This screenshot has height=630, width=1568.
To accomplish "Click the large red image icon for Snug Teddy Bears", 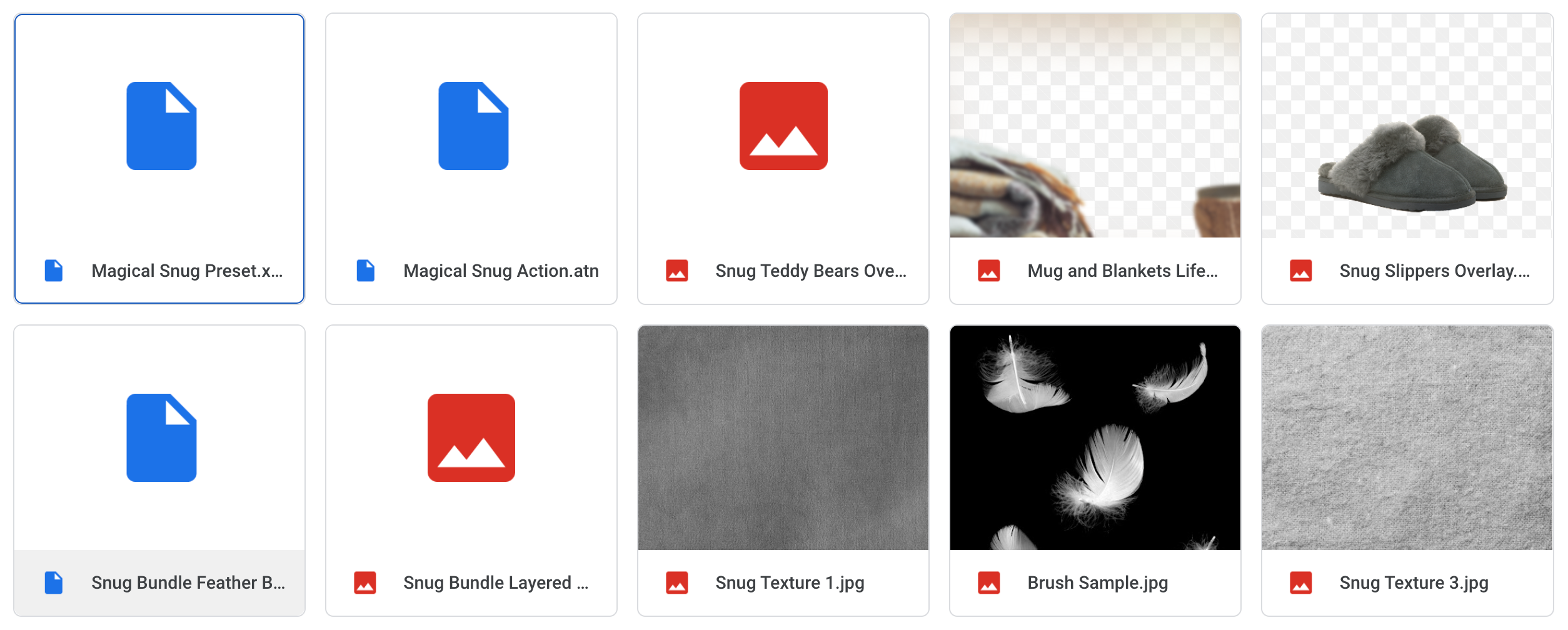I will 783,126.
